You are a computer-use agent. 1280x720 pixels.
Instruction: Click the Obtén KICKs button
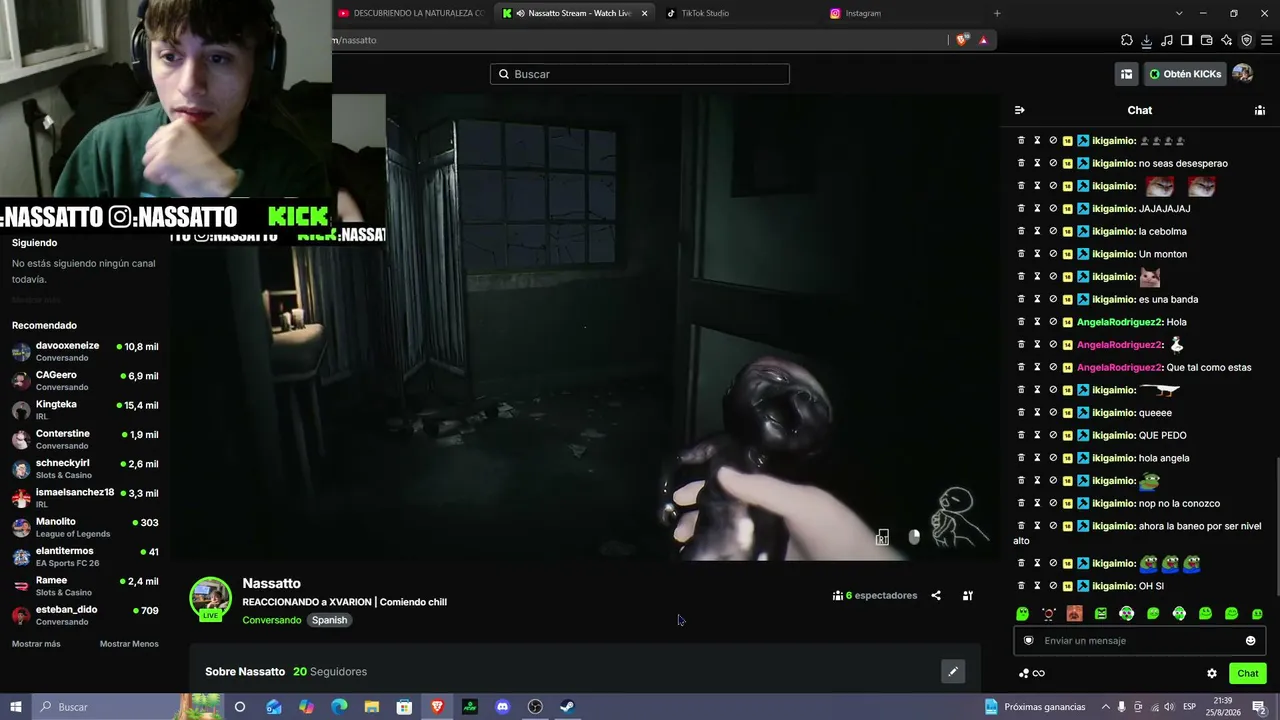[x=1185, y=74]
